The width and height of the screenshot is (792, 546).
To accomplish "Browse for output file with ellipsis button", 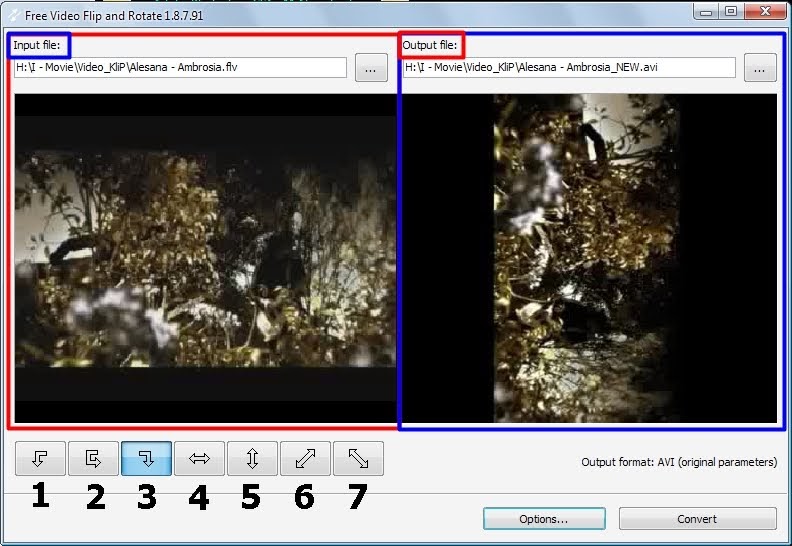I will [x=760, y=68].
